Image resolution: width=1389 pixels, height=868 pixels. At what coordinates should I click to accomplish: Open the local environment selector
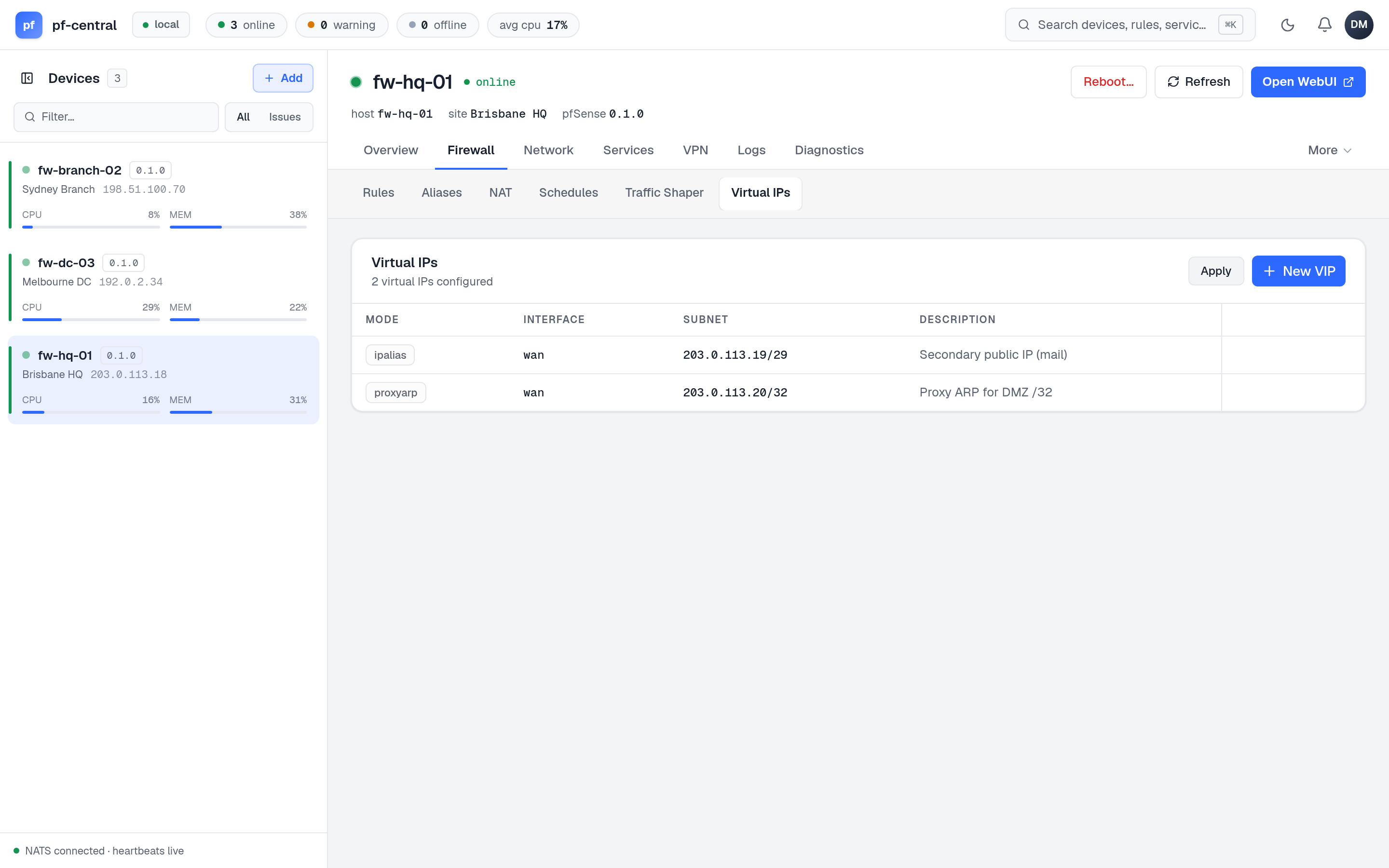(161, 25)
